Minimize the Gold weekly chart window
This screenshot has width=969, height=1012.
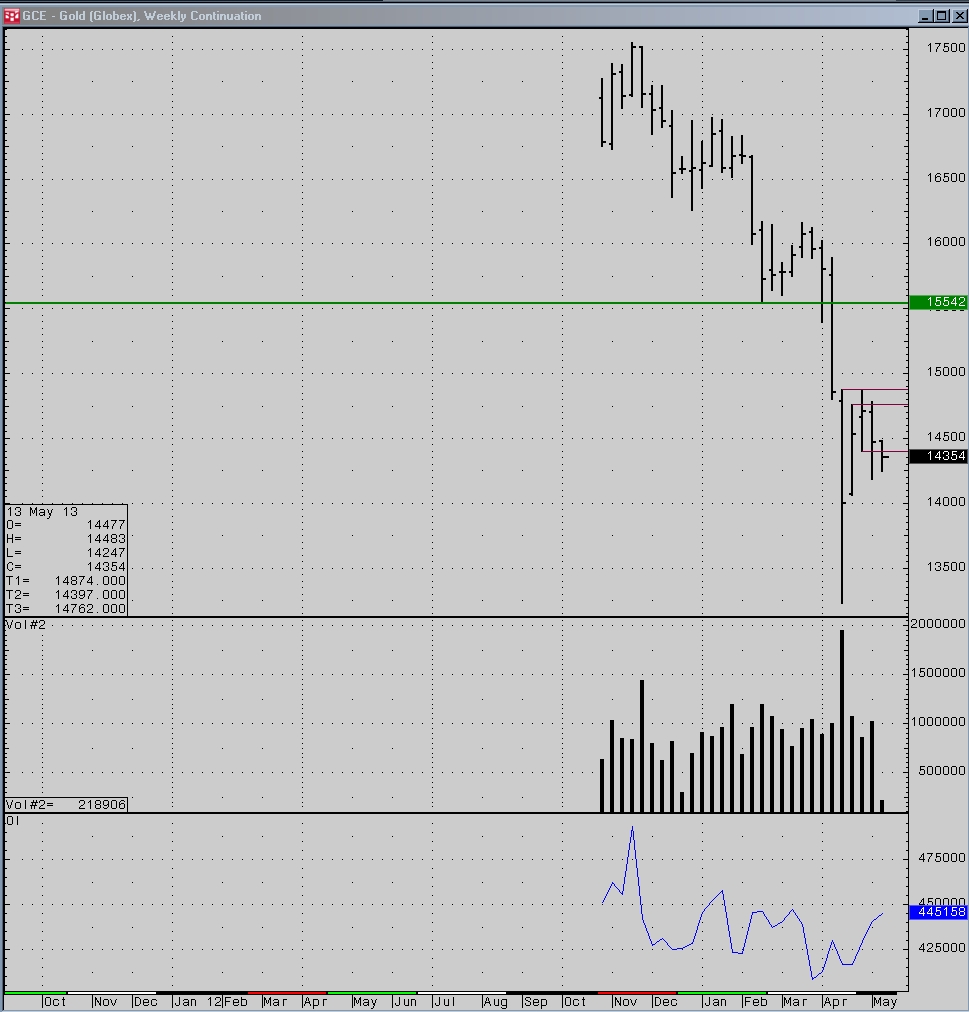tap(925, 16)
